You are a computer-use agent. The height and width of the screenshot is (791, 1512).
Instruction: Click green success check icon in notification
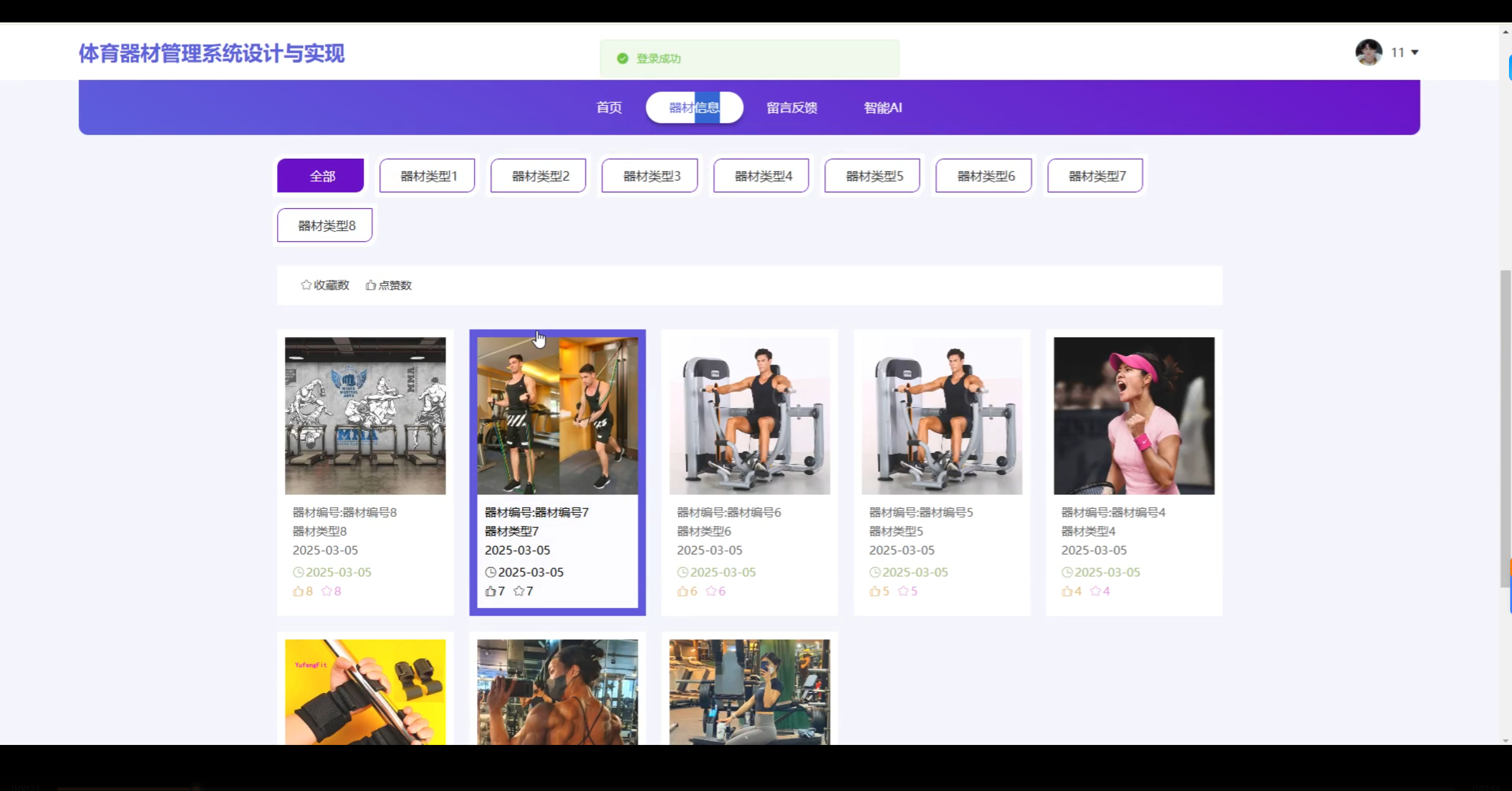pyautogui.click(x=622, y=58)
